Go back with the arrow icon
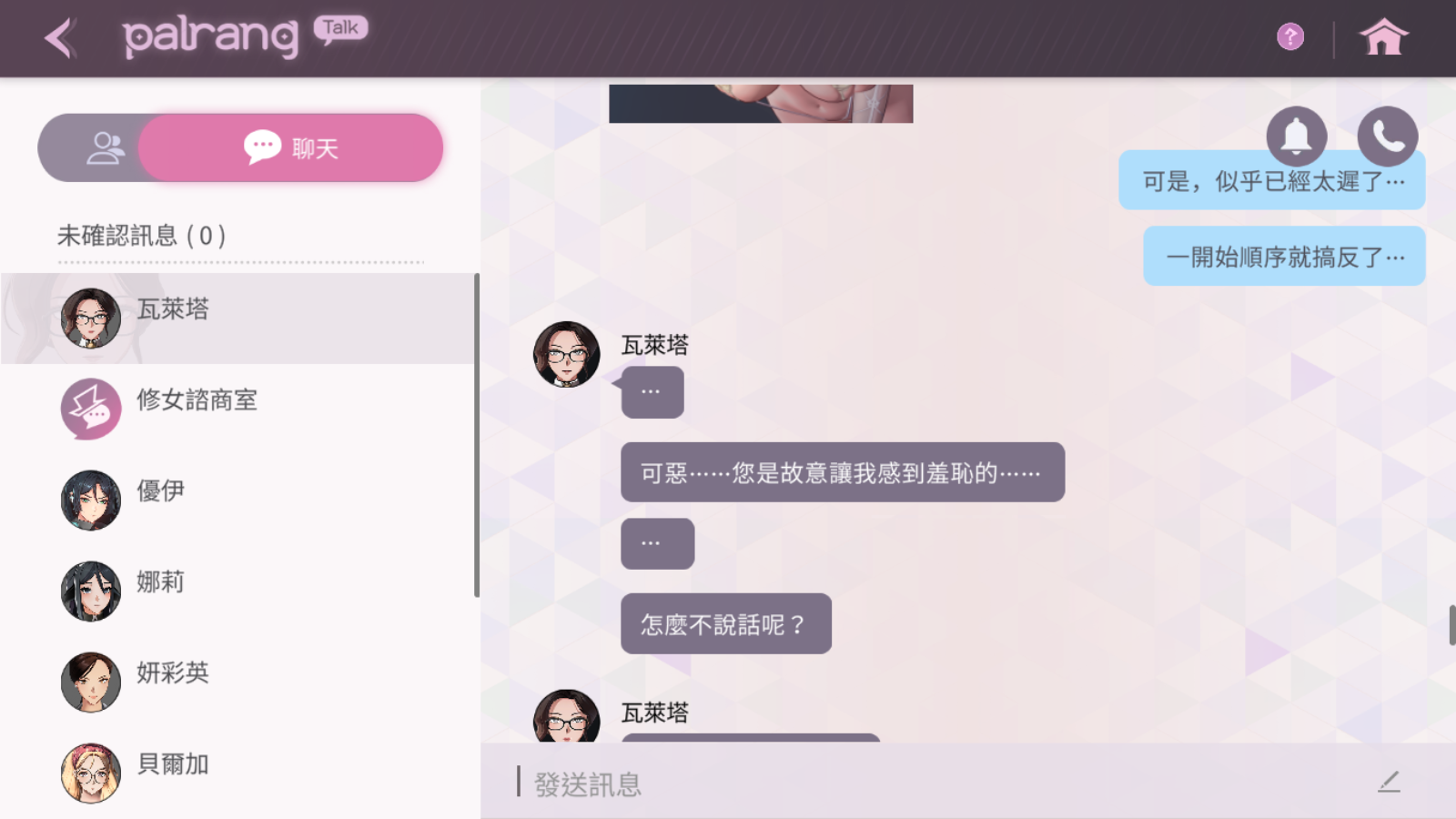 pos(60,38)
